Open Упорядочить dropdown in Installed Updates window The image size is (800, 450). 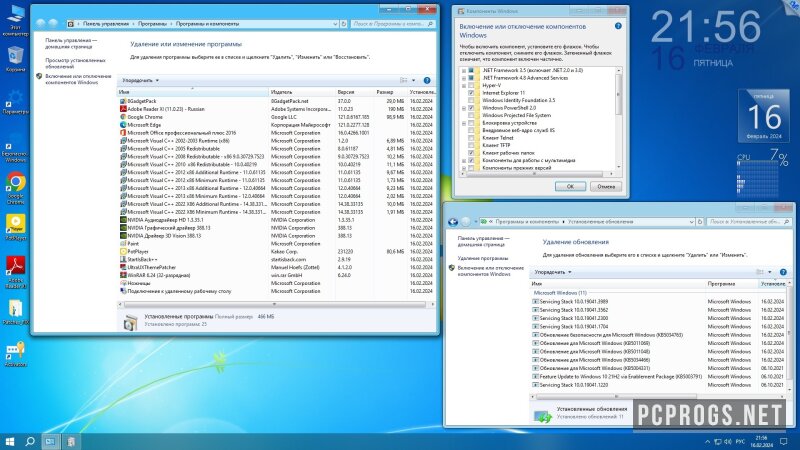(x=553, y=272)
